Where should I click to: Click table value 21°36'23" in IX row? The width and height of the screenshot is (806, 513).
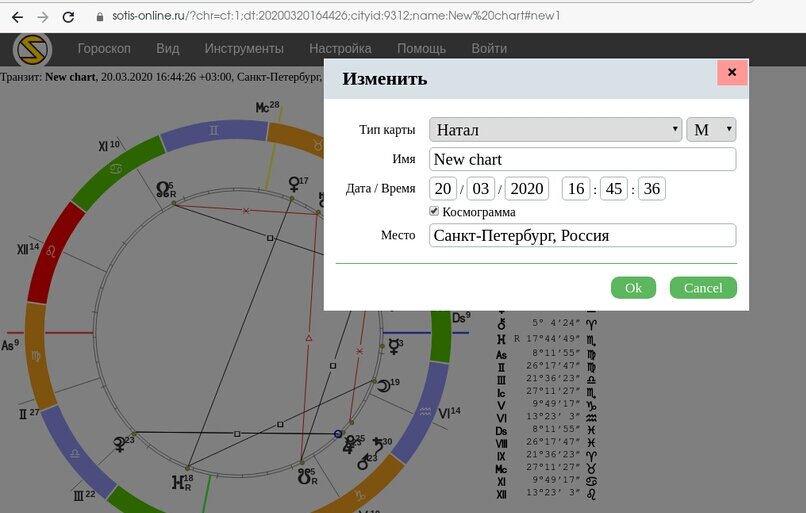coord(553,454)
